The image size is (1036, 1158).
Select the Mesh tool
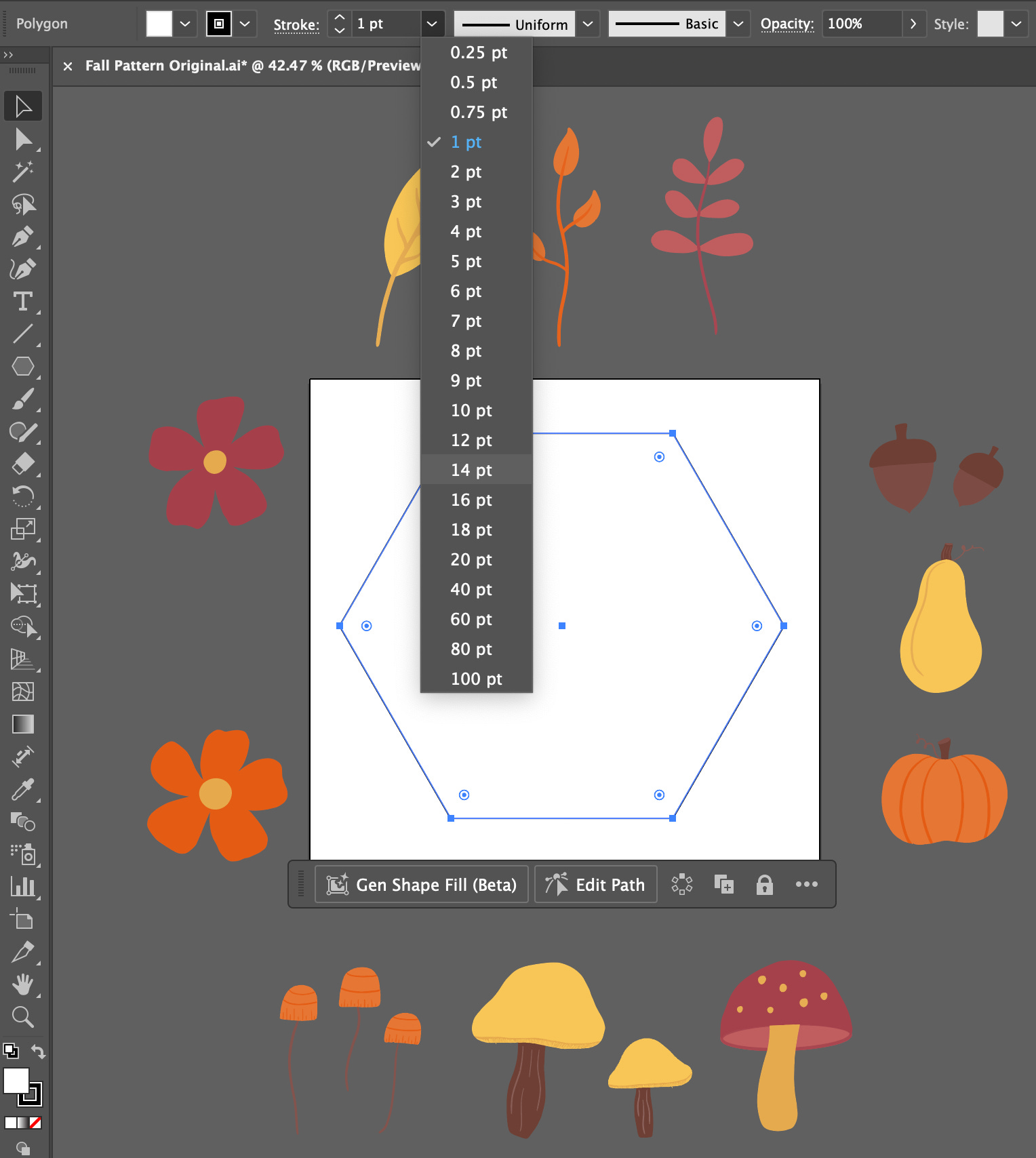tap(23, 692)
